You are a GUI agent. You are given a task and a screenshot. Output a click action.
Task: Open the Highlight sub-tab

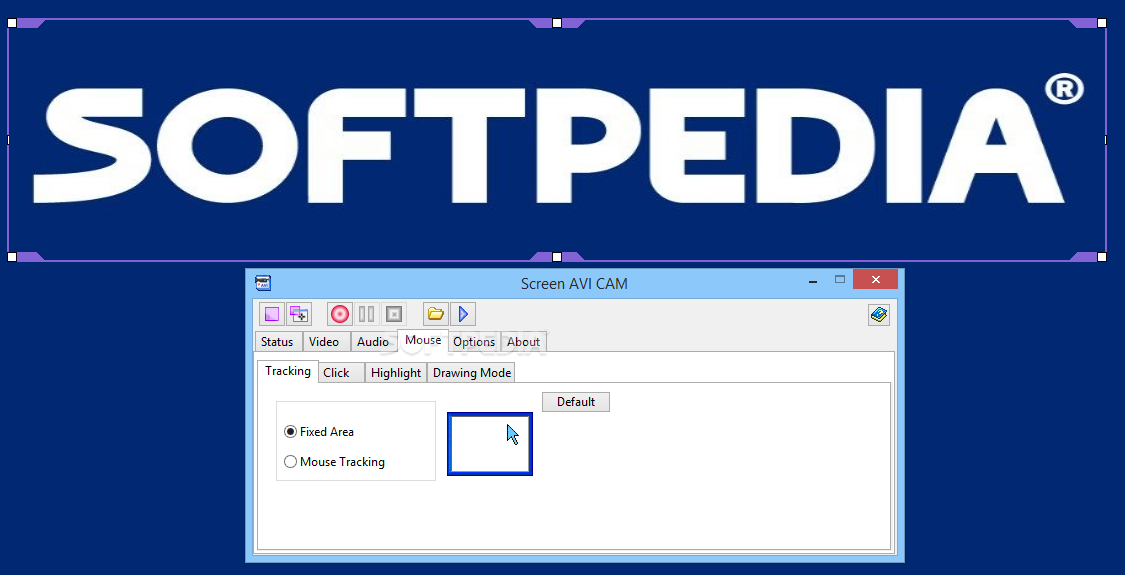point(396,373)
